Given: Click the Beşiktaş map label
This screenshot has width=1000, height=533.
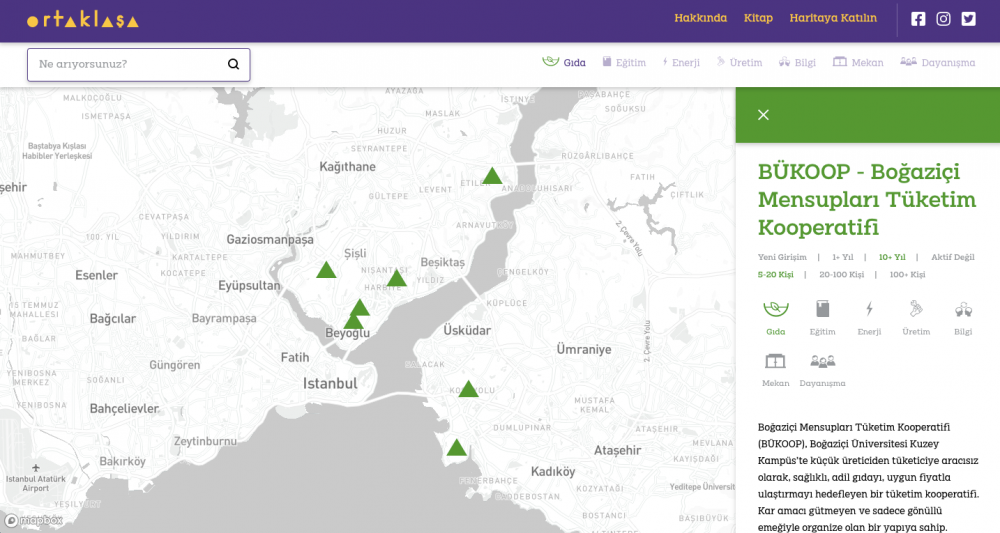Looking at the screenshot, I should point(443,262).
